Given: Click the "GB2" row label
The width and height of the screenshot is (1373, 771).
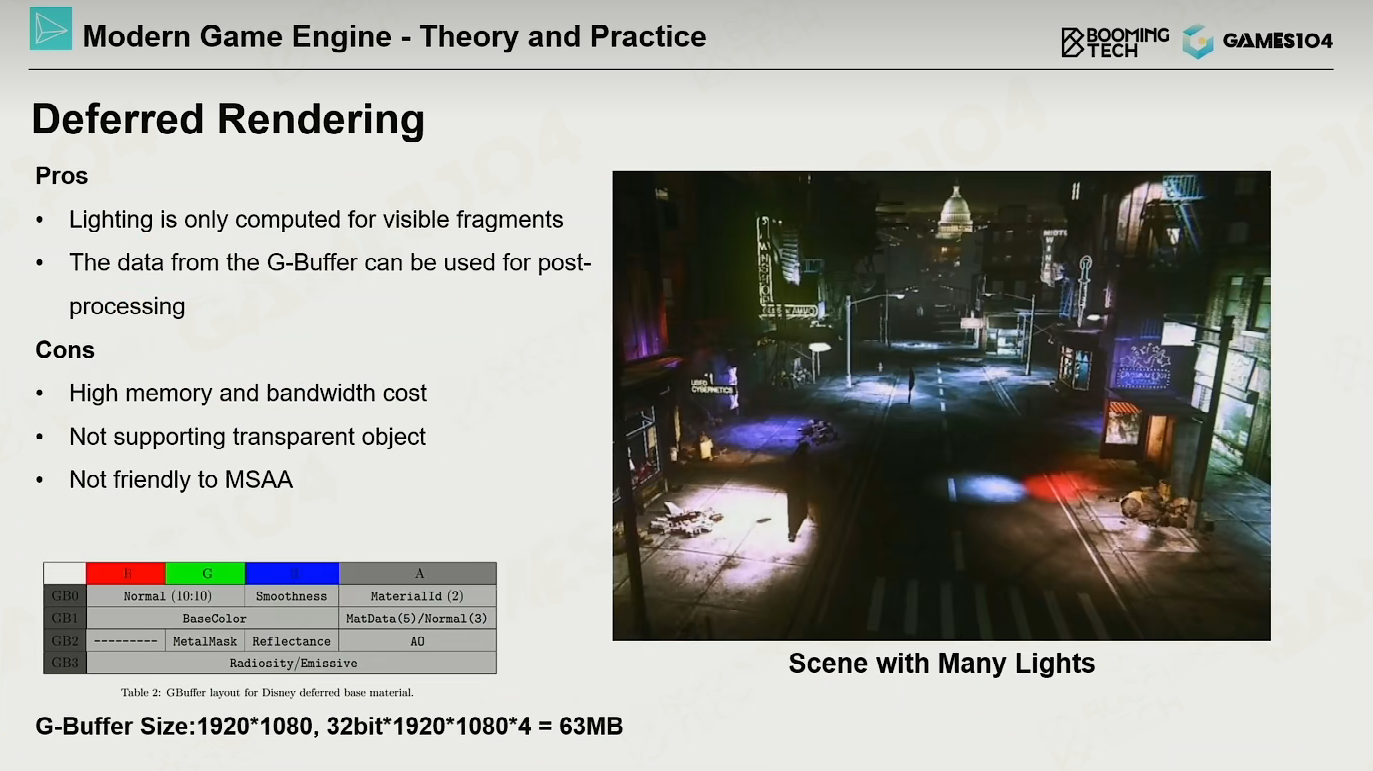Looking at the screenshot, I should [x=65, y=641].
